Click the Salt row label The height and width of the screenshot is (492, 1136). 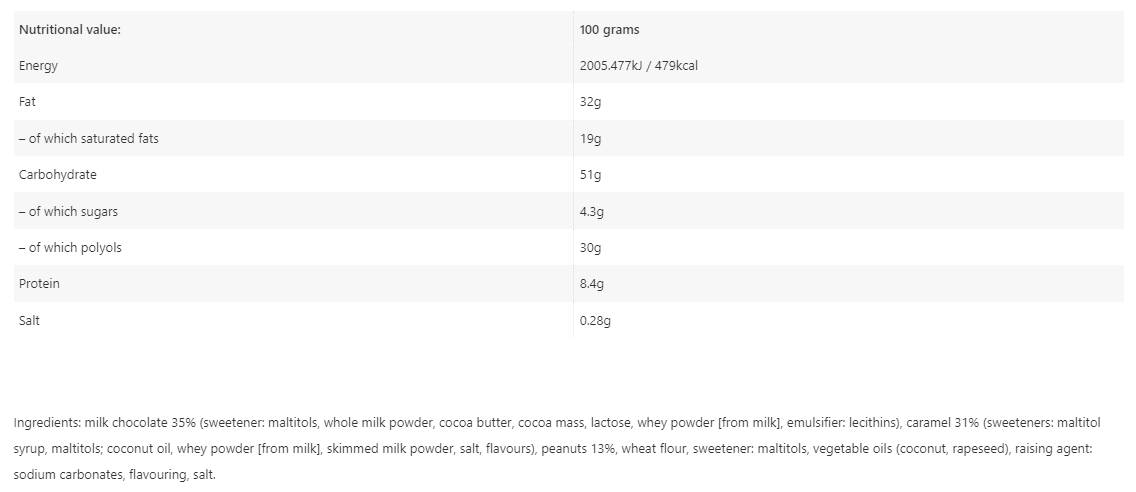29,320
